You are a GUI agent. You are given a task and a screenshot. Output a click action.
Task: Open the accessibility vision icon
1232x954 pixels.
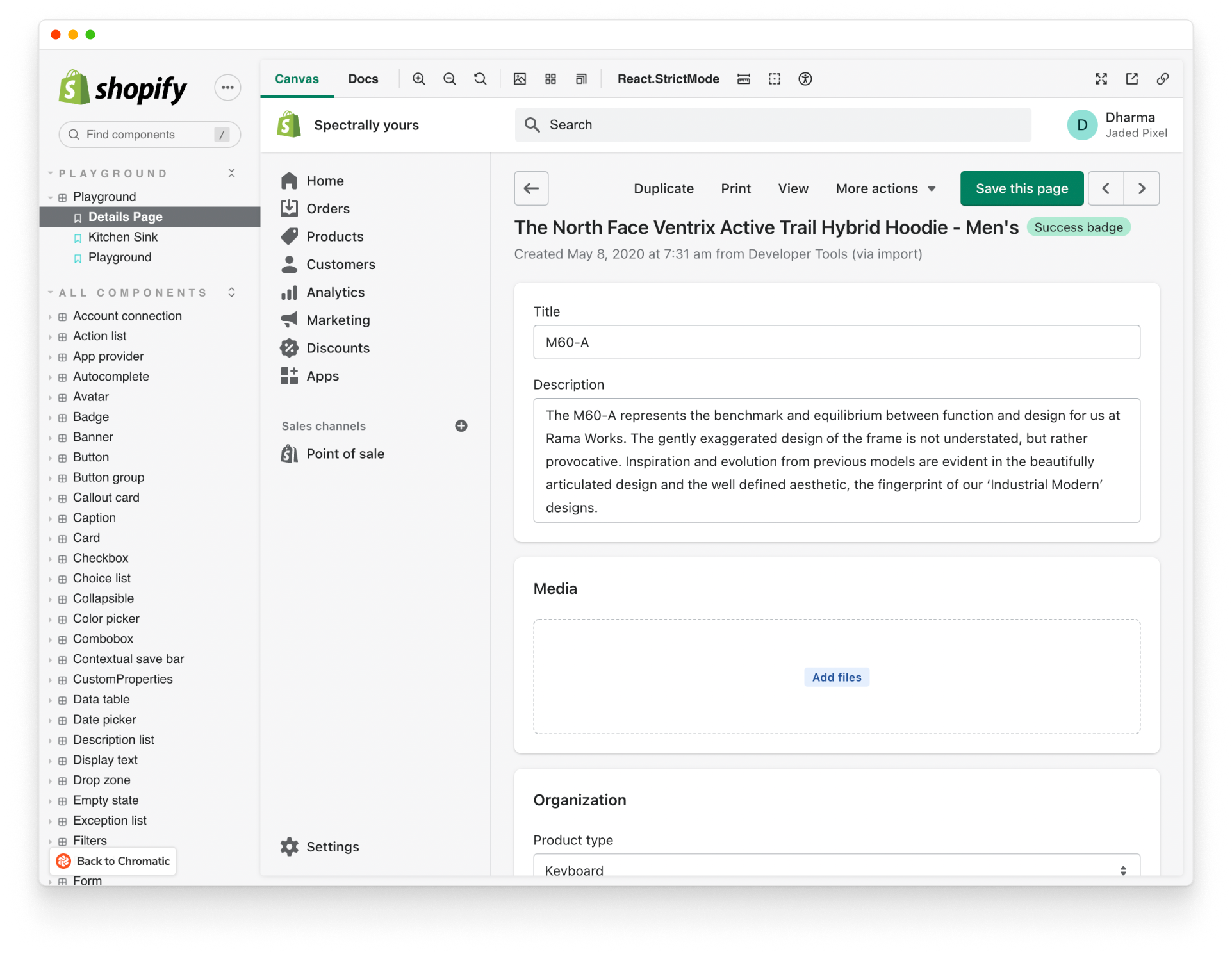(x=805, y=79)
